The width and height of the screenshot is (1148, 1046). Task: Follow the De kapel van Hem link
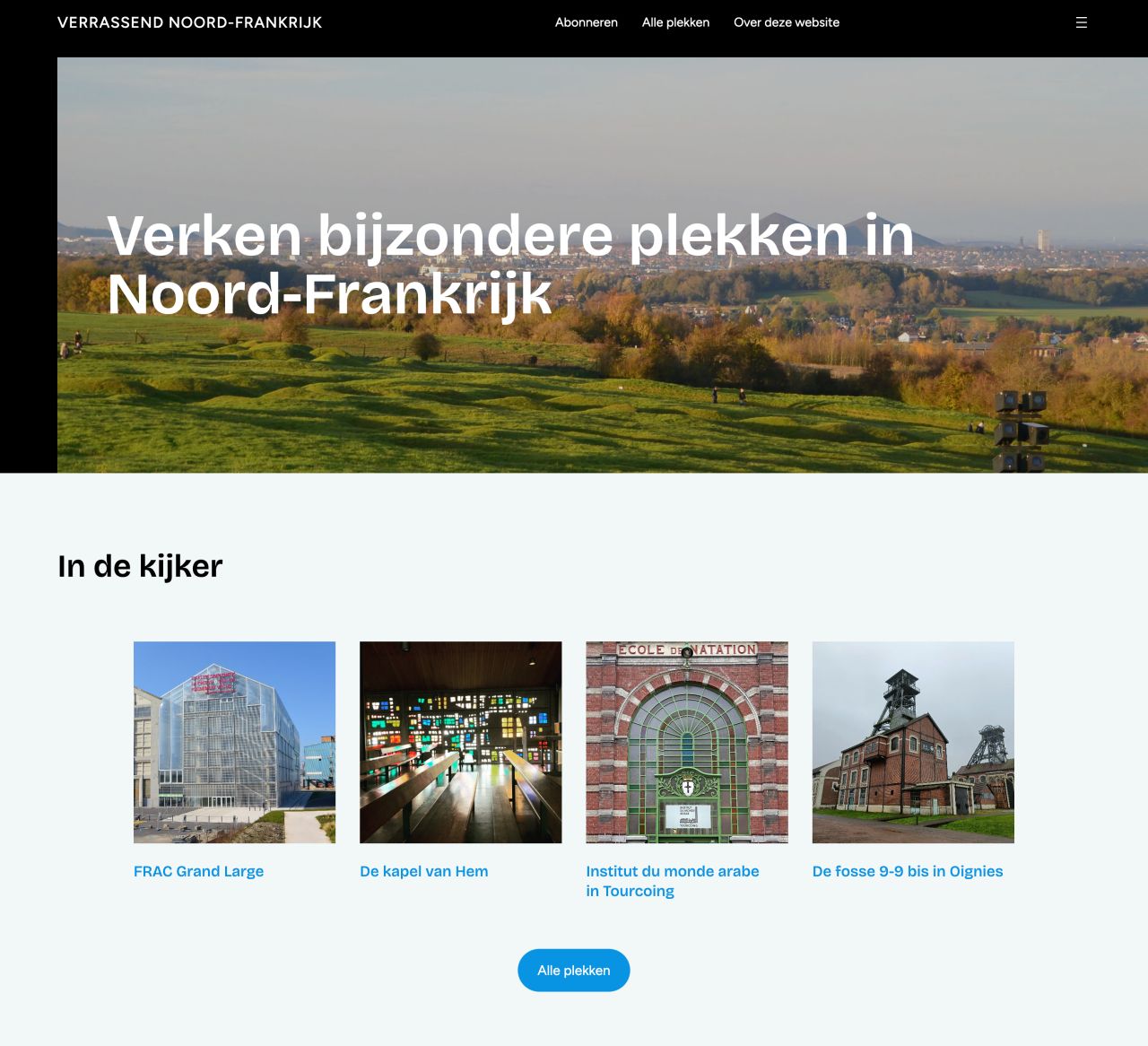click(423, 871)
